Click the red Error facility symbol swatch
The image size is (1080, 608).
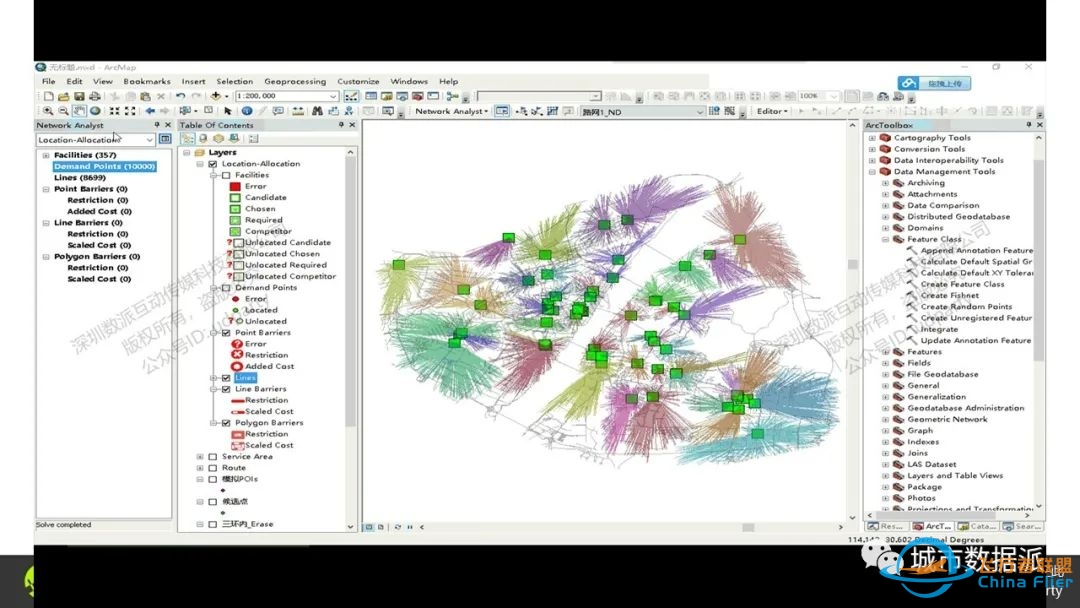[x=236, y=187]
